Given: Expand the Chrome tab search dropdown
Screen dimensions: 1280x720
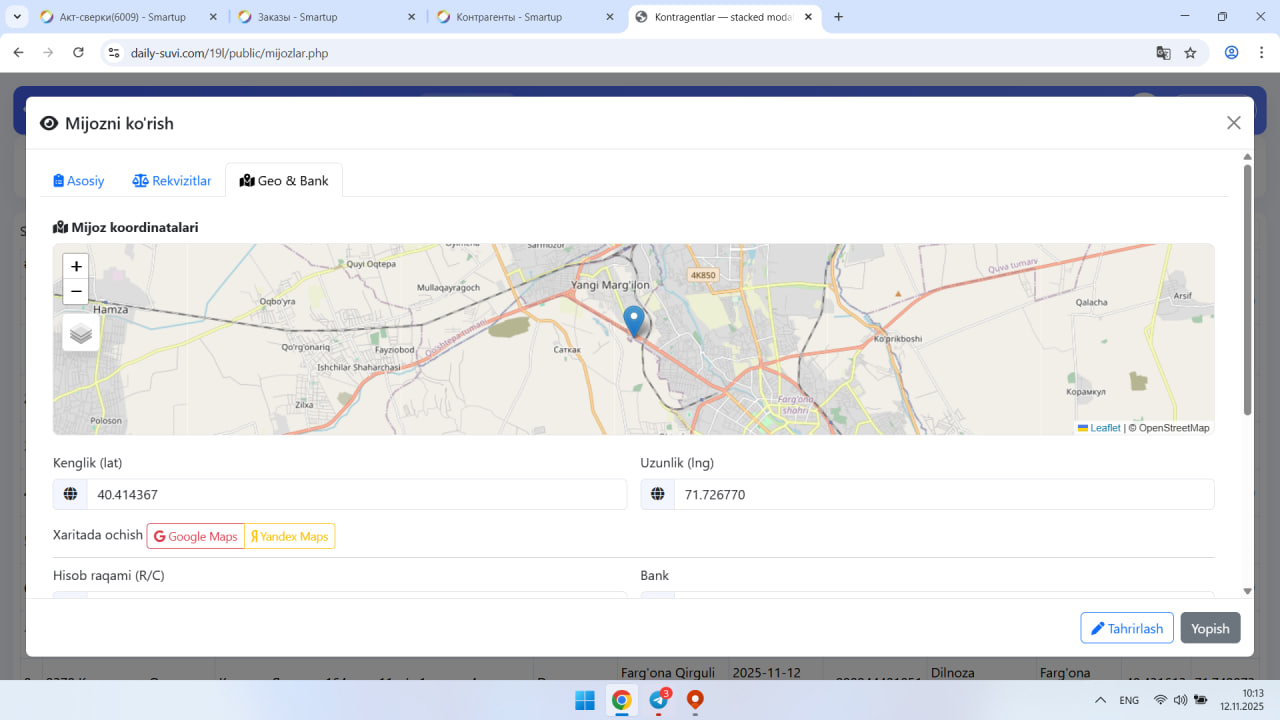Looking at the screenshot, I should 18,17.
